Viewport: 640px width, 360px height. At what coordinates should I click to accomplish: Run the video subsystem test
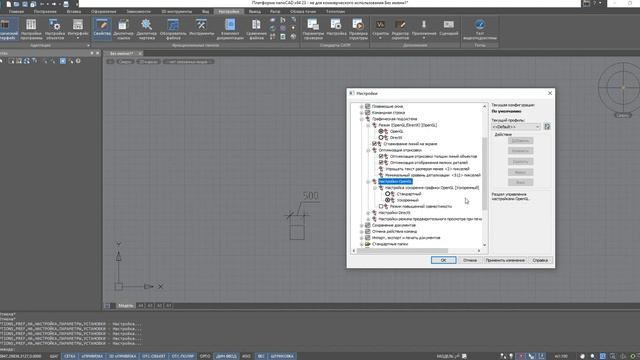point(480,29)
